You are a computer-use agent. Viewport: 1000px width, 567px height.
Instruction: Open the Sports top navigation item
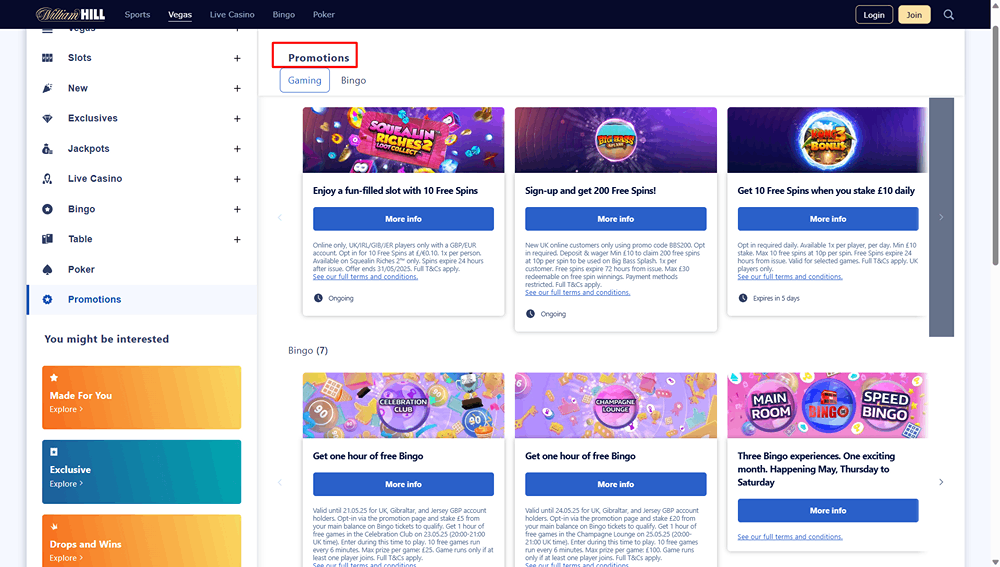point(137,14)
